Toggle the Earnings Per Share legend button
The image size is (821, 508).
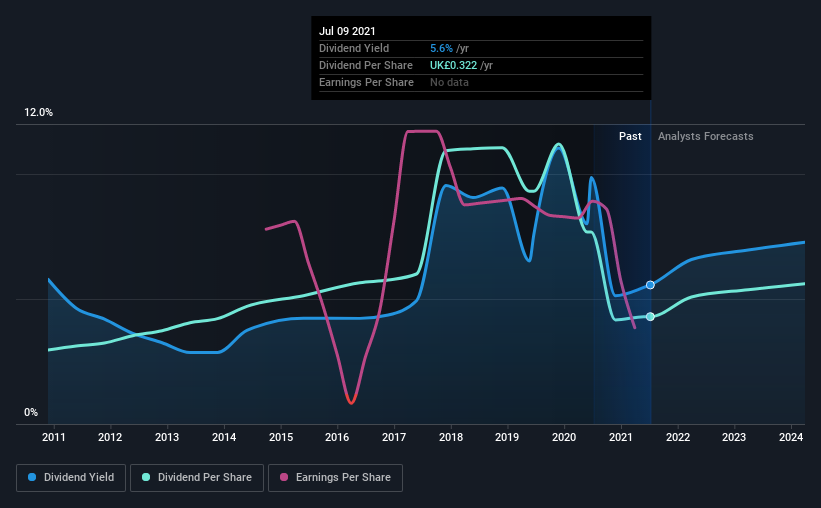[x=336, y=478]
